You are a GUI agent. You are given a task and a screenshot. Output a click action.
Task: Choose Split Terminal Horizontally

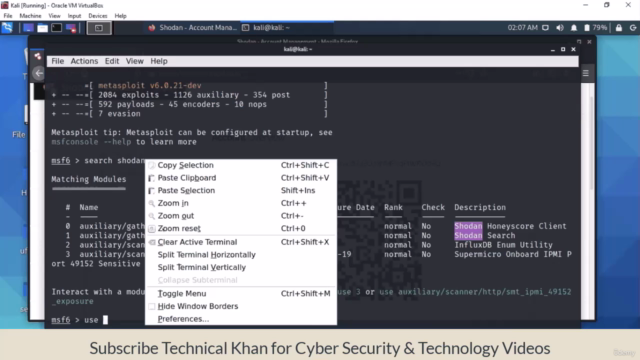point(241,254)
